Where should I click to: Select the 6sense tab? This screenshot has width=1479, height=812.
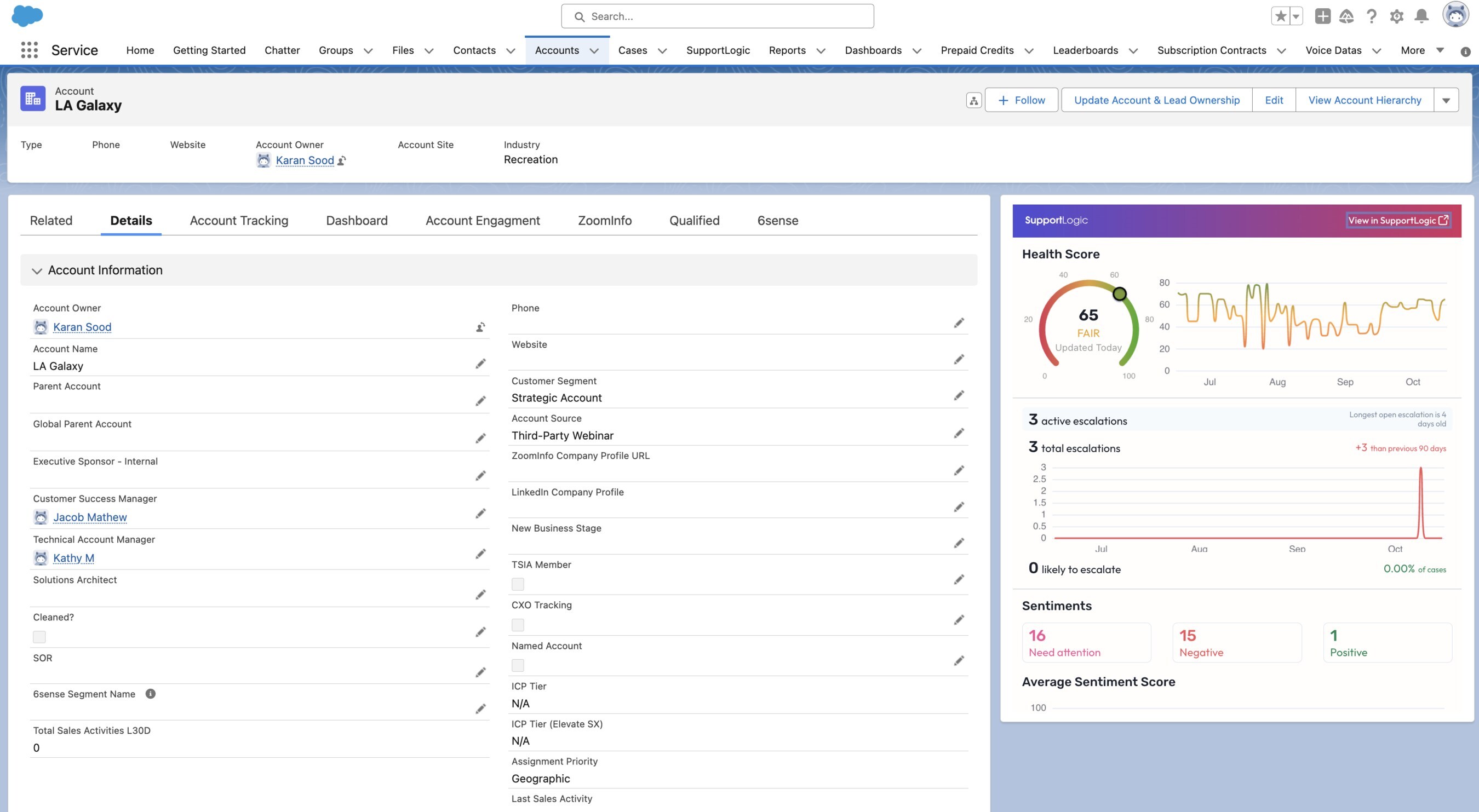point(777,221)
